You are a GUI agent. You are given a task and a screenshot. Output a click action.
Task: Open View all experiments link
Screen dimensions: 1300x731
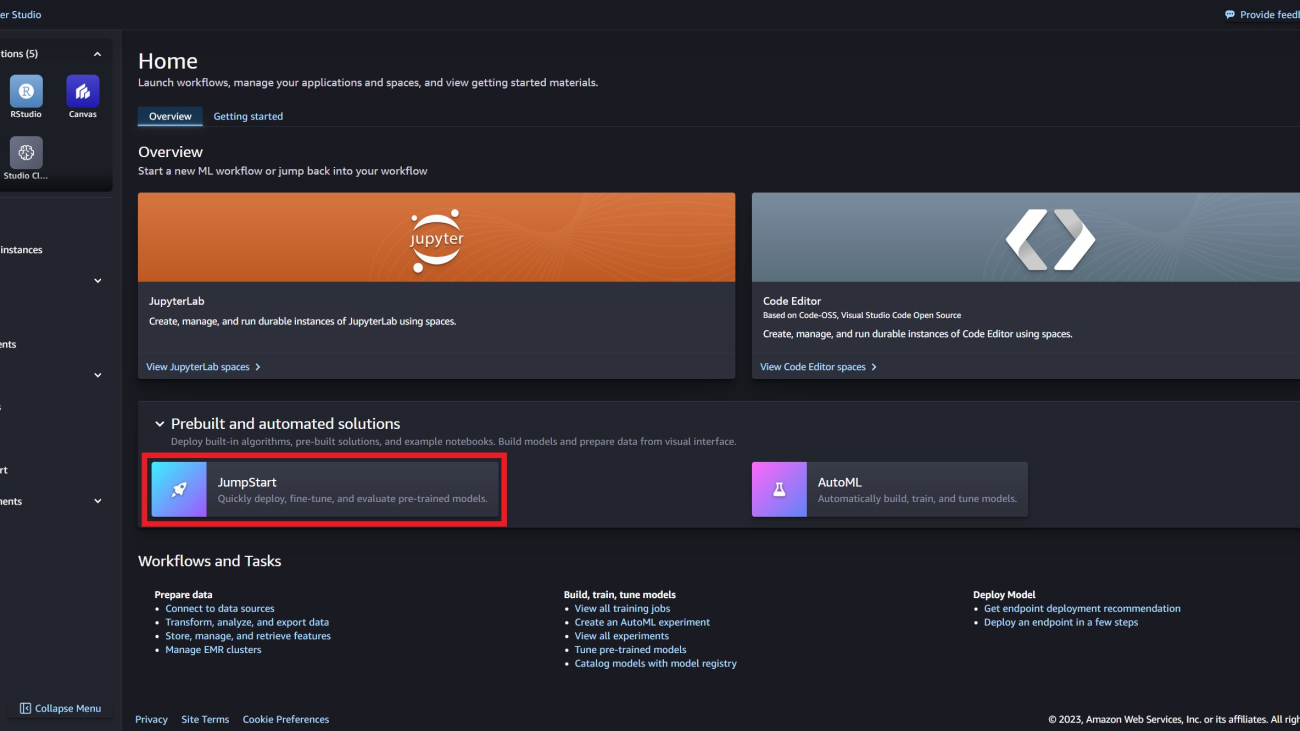(621, 636)
